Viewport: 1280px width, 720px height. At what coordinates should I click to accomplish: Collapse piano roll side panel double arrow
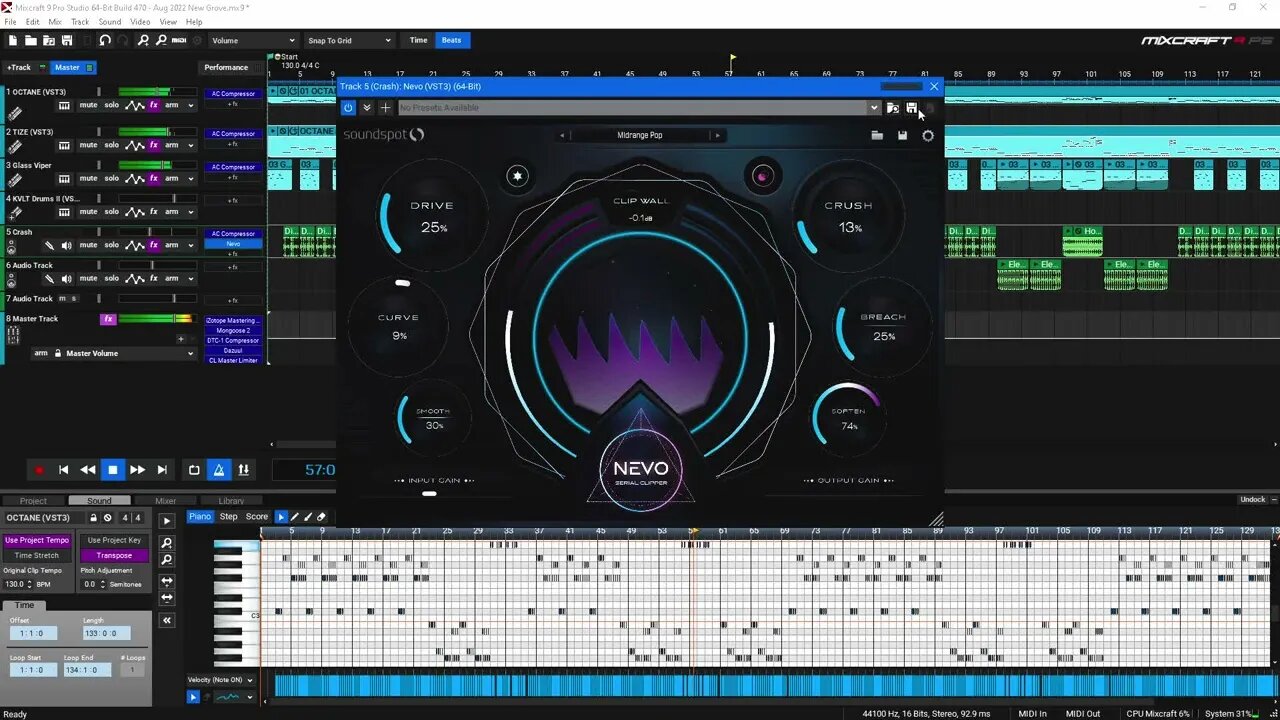click(x=167, y=620)
